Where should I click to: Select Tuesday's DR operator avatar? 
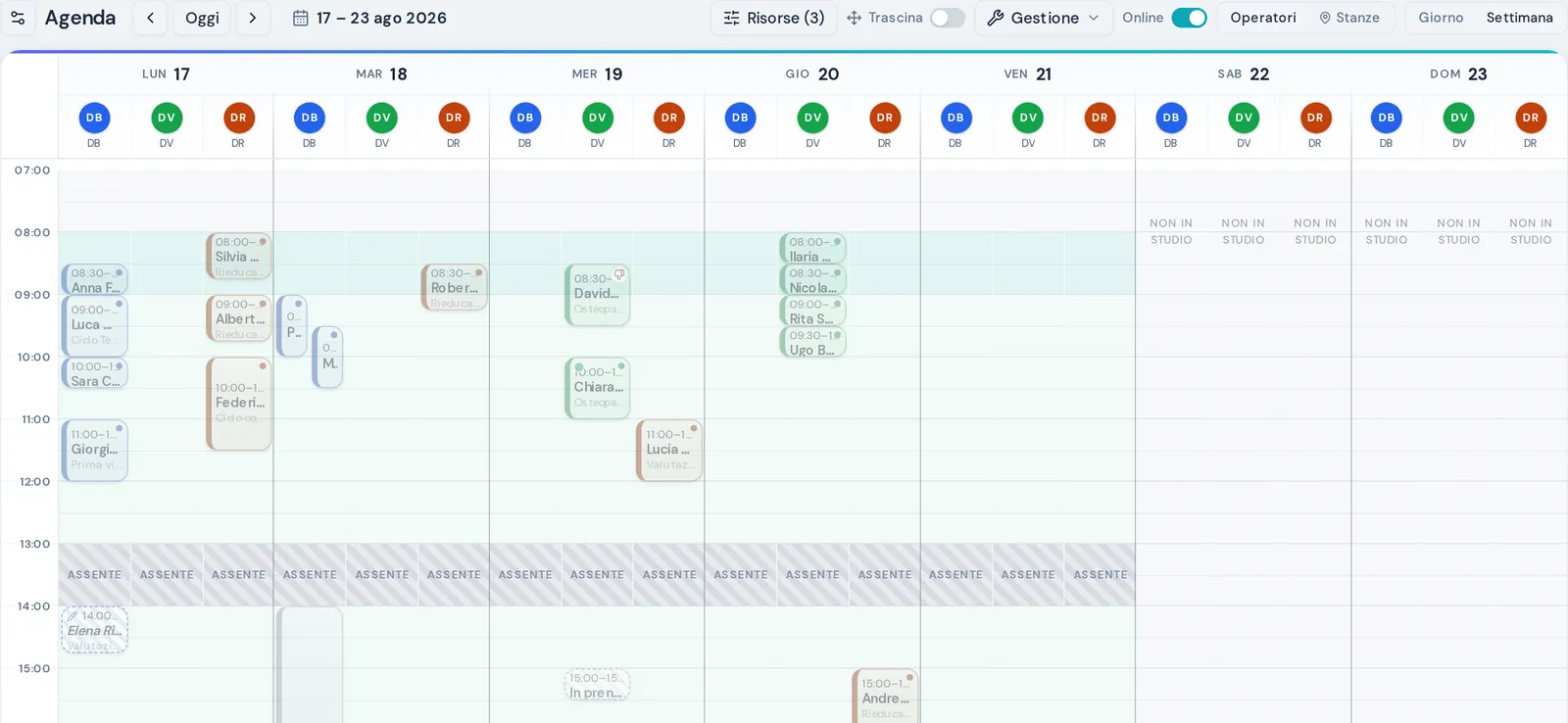[x=454, y=118]
